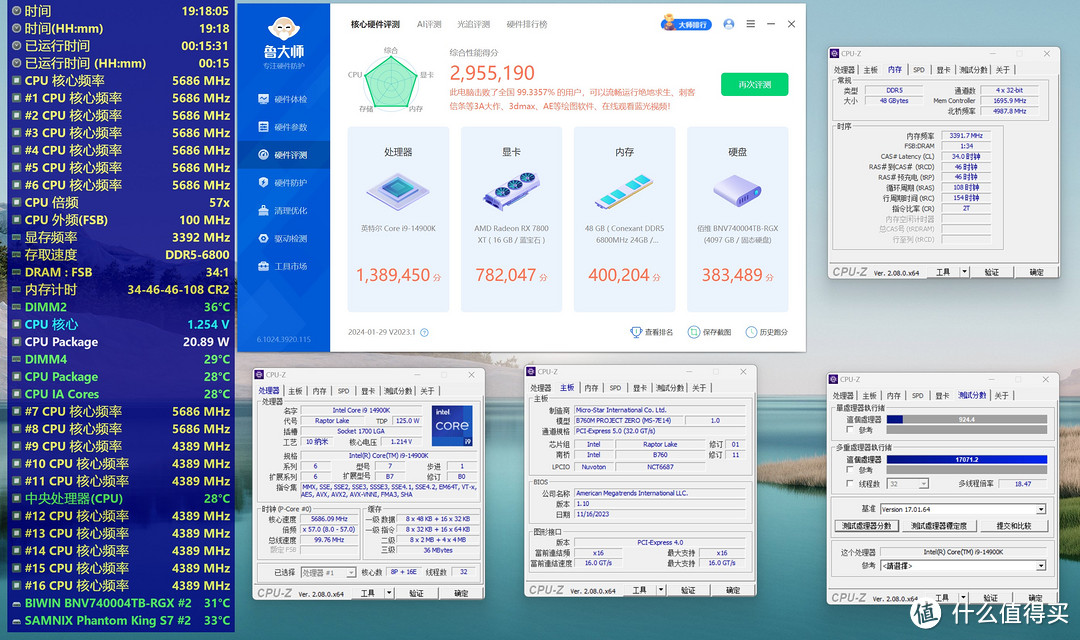Click CPU-Z title icon in mainboard window
1080x640 pixels.
pos(531,371)
